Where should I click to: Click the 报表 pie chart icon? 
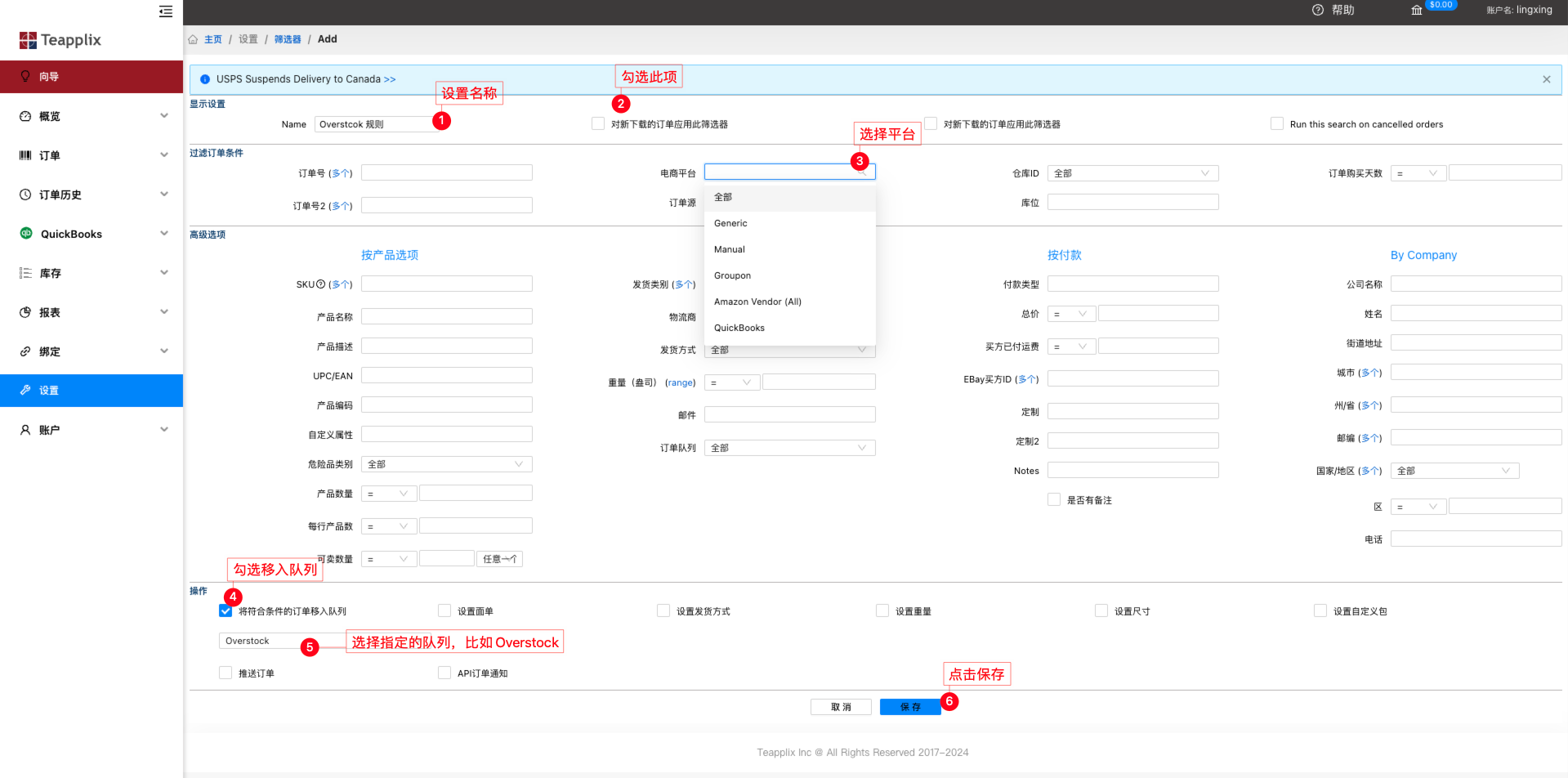(25, 312)
